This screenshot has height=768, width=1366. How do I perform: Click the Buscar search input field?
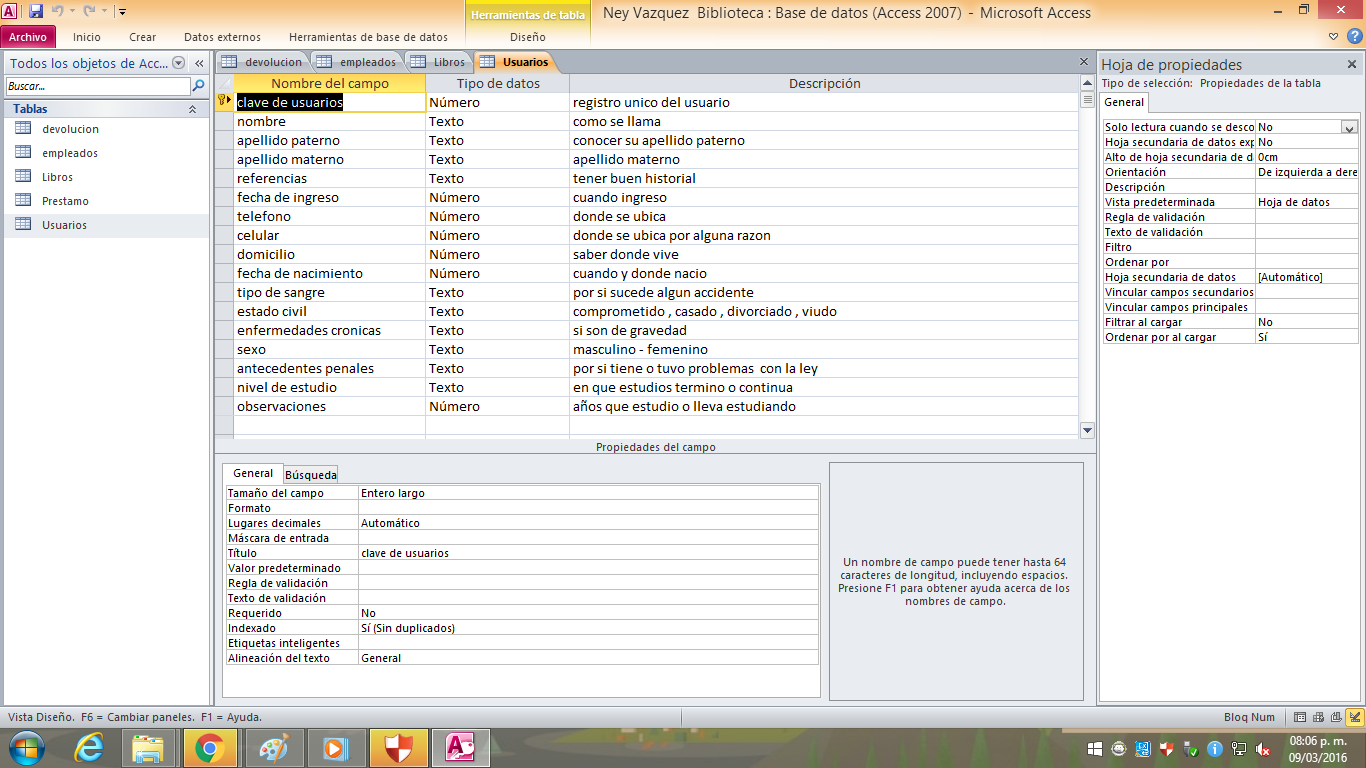pos(97,86)
